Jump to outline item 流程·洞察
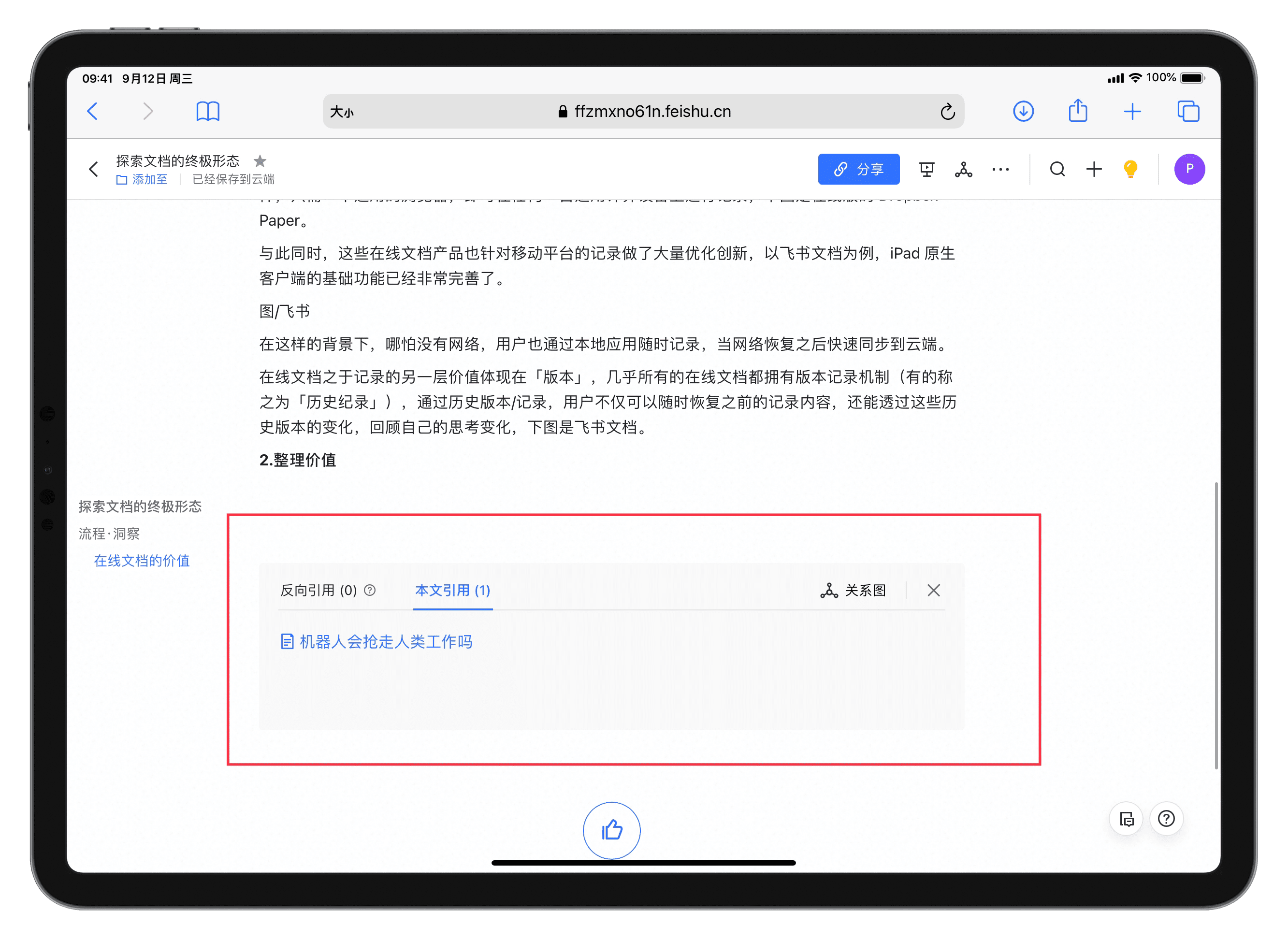Screen dimensions: 1288x940 pos(109,534)
